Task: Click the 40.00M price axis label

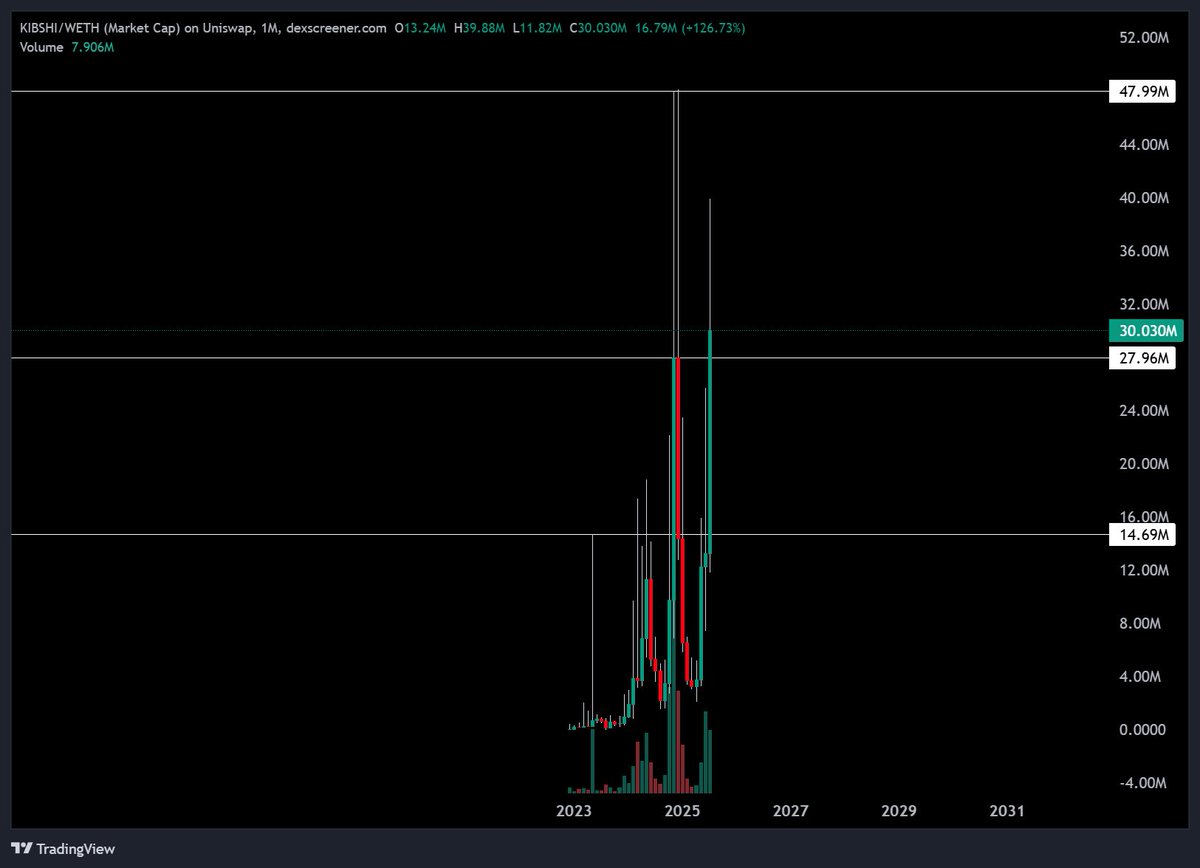Action: coord(1144,198)
